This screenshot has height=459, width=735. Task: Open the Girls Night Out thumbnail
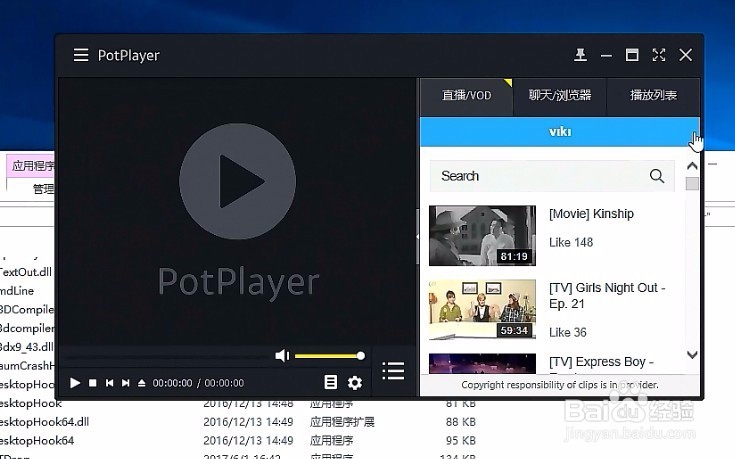click(482, 309)
